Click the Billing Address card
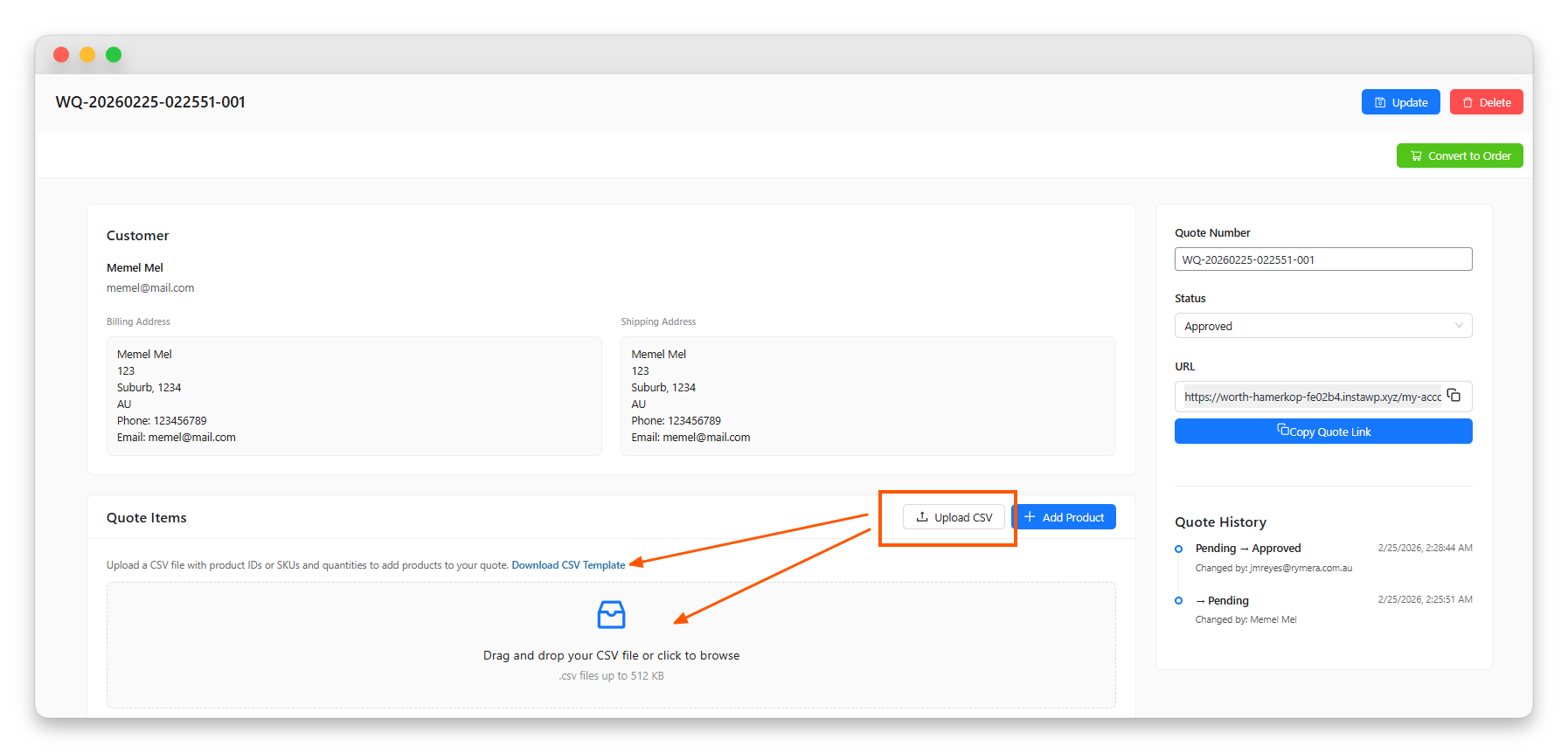This screenshot has height=753, width=1568. (354, 396)
